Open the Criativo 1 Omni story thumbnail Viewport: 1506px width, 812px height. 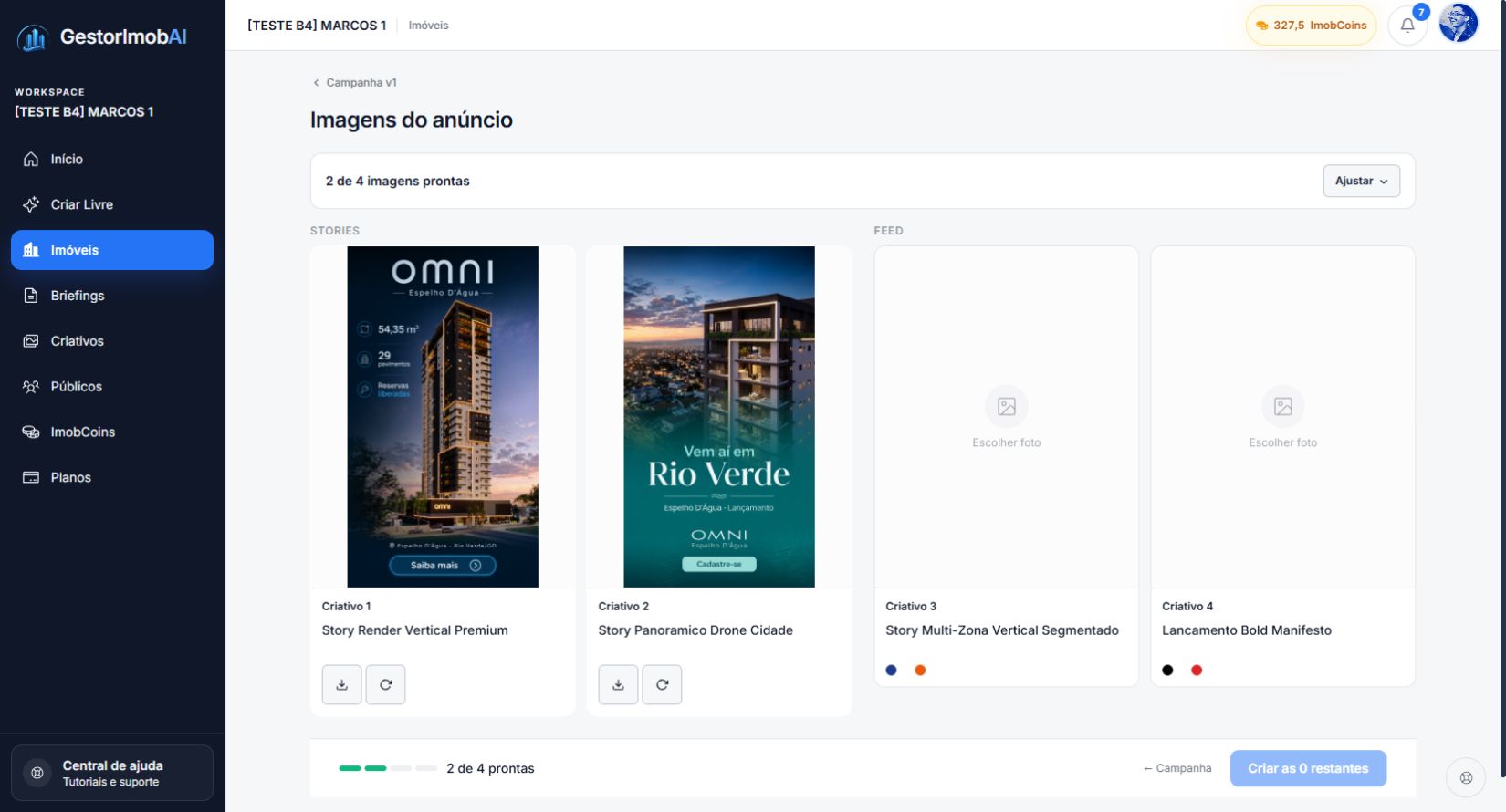pos(443,417)
